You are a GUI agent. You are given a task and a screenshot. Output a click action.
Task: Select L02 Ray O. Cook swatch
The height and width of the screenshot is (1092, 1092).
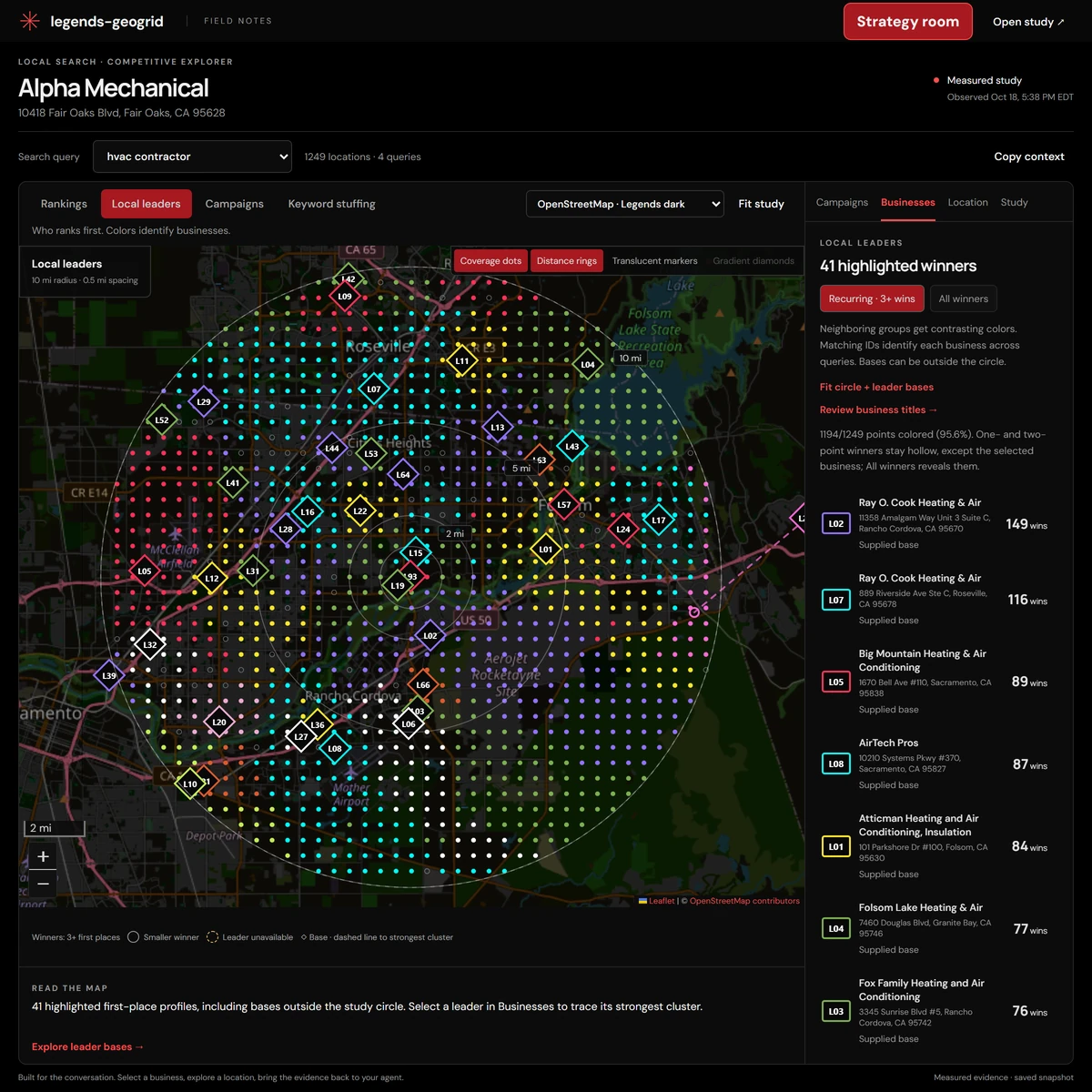(836, 523)
